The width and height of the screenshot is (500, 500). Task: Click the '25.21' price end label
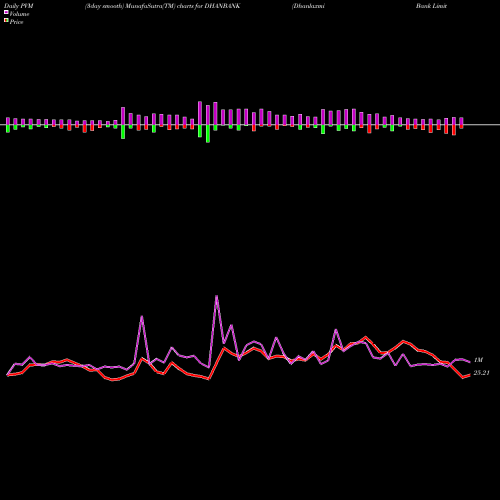[481, 373]
